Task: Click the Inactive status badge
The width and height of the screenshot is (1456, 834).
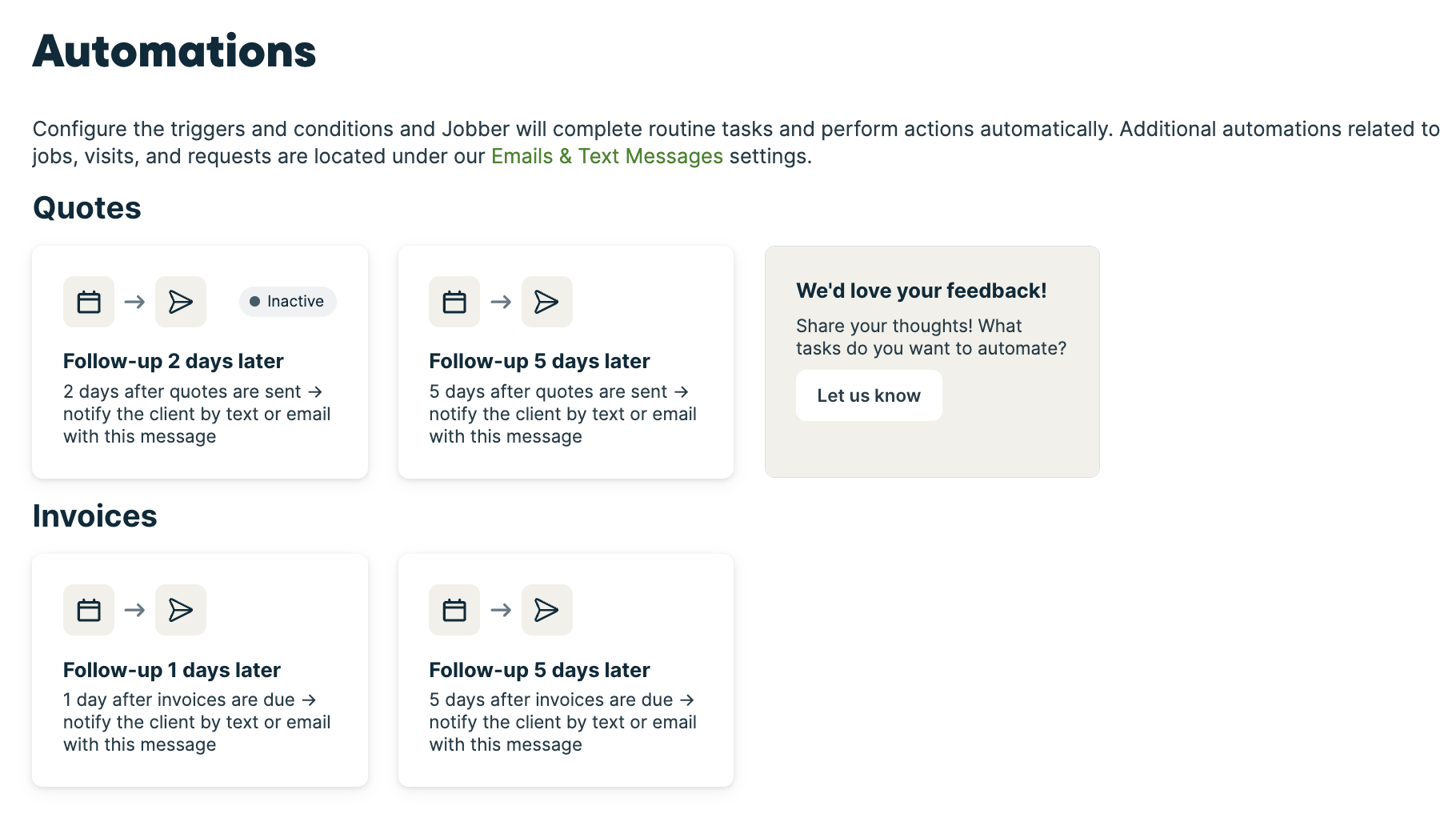Action: [x=287, y=302]
